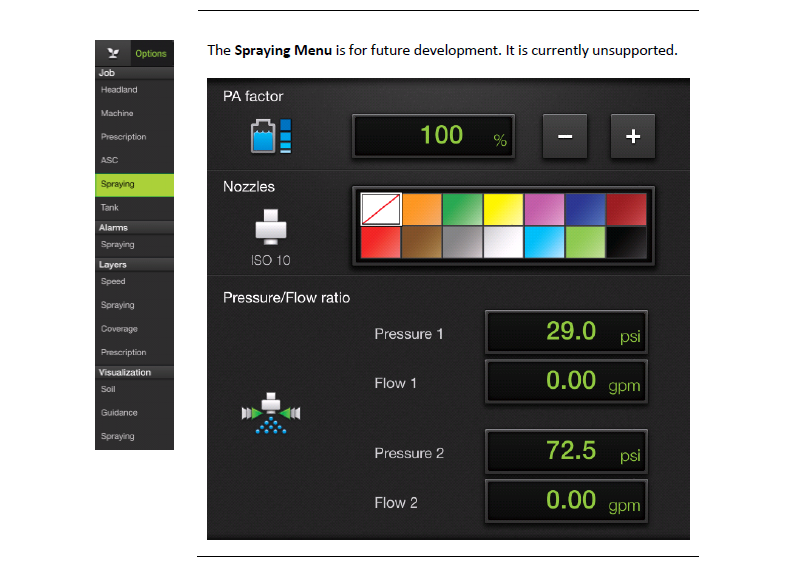Open the Options tab
The height and width of the screenshot is (561, 786).
(151, 54)
